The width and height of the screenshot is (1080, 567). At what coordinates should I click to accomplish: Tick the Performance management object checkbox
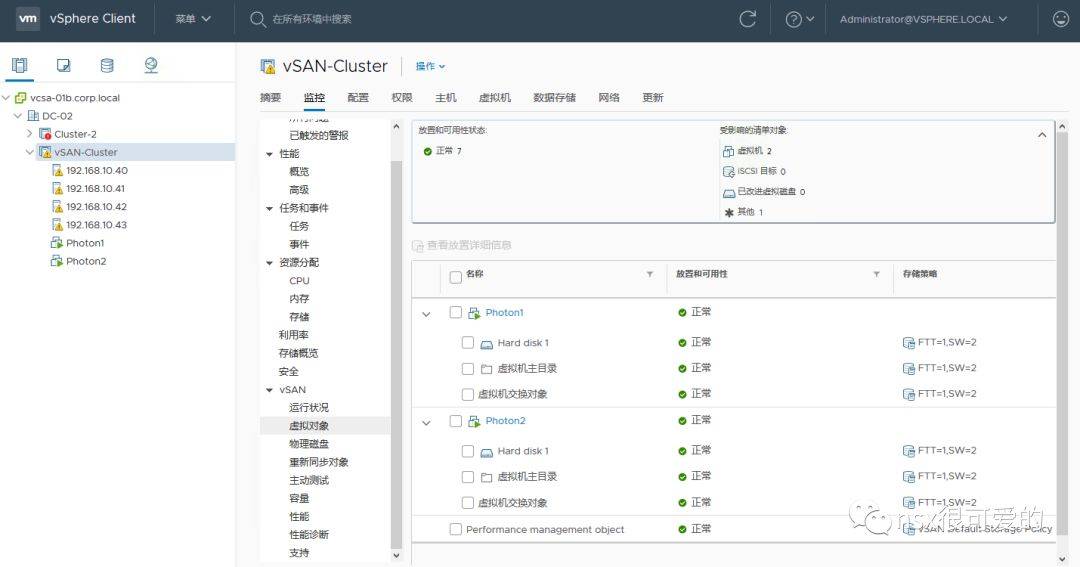pos(456,529)
